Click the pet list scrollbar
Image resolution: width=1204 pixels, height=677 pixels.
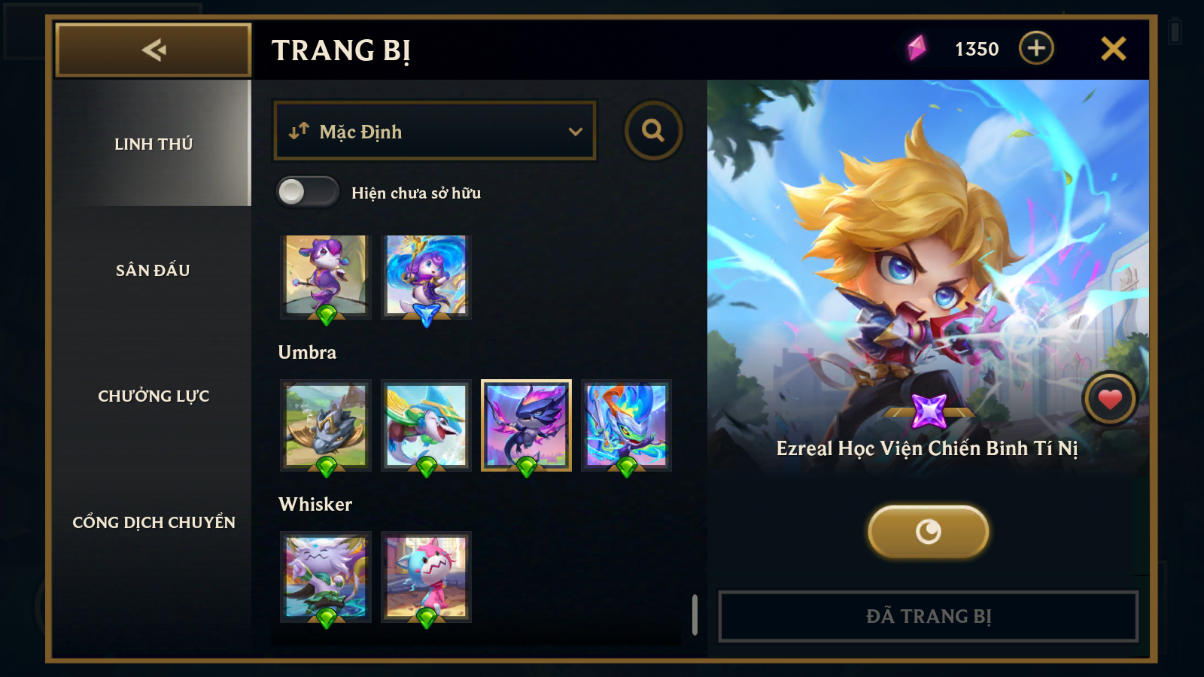pyautogui.click(x=694, y=615)
